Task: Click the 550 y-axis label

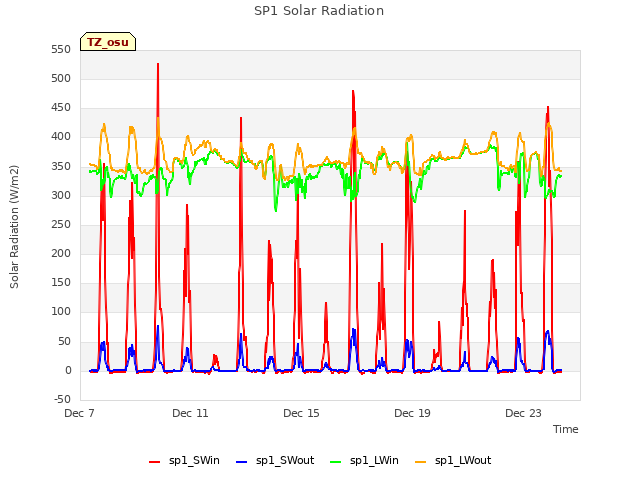Action: [61, 50]
